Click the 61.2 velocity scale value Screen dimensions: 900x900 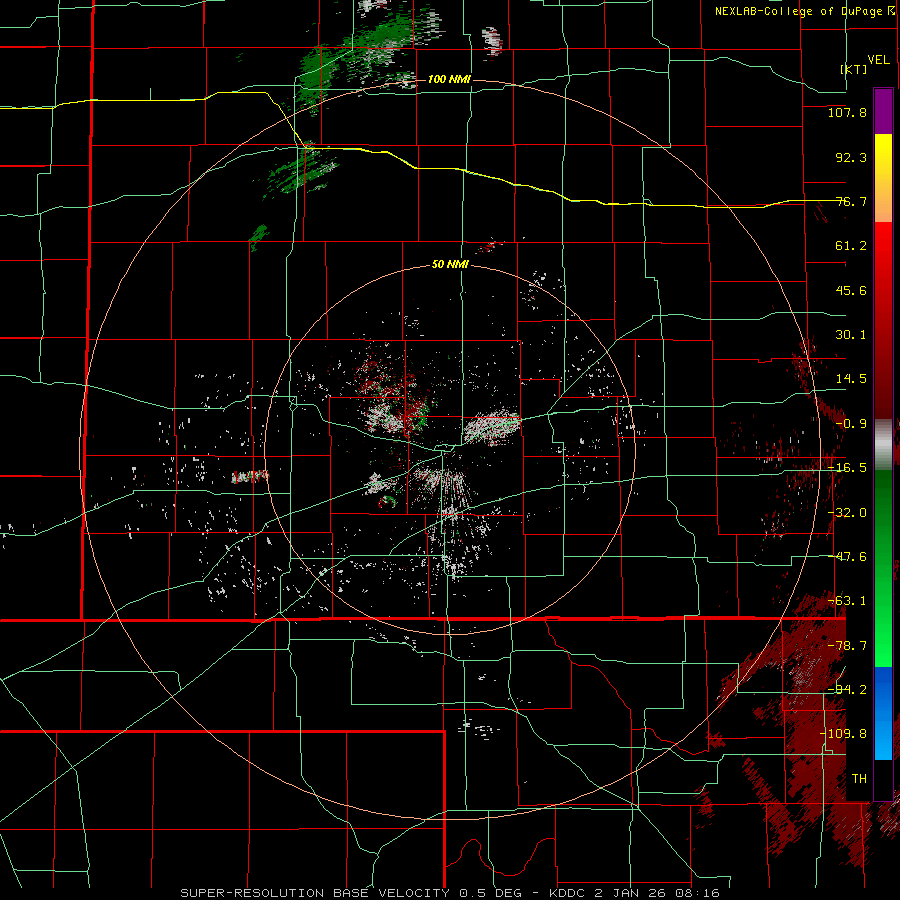point(851,246)
